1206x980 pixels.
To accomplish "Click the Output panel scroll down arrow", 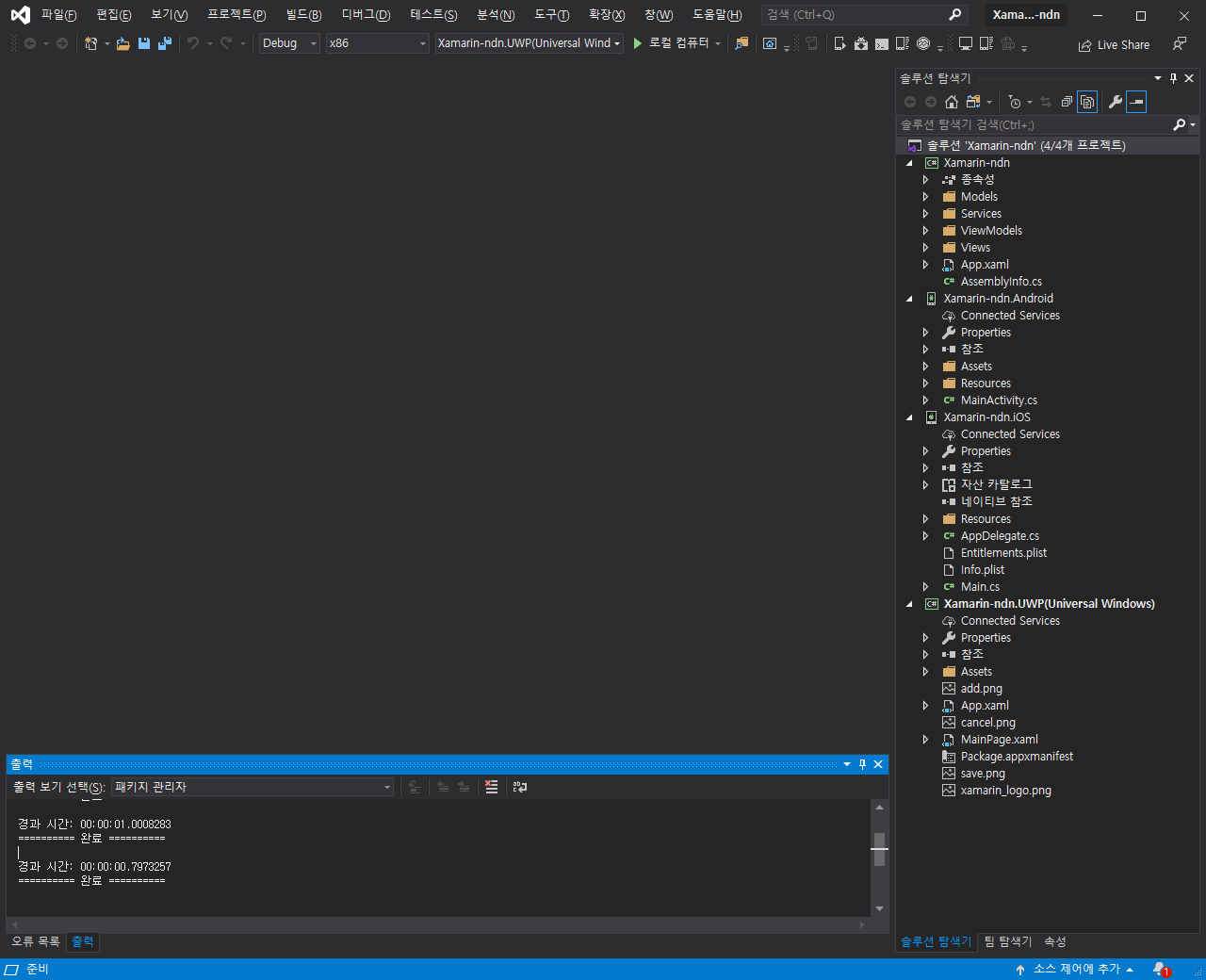I will pyautogui.click(x=879, y=908).
